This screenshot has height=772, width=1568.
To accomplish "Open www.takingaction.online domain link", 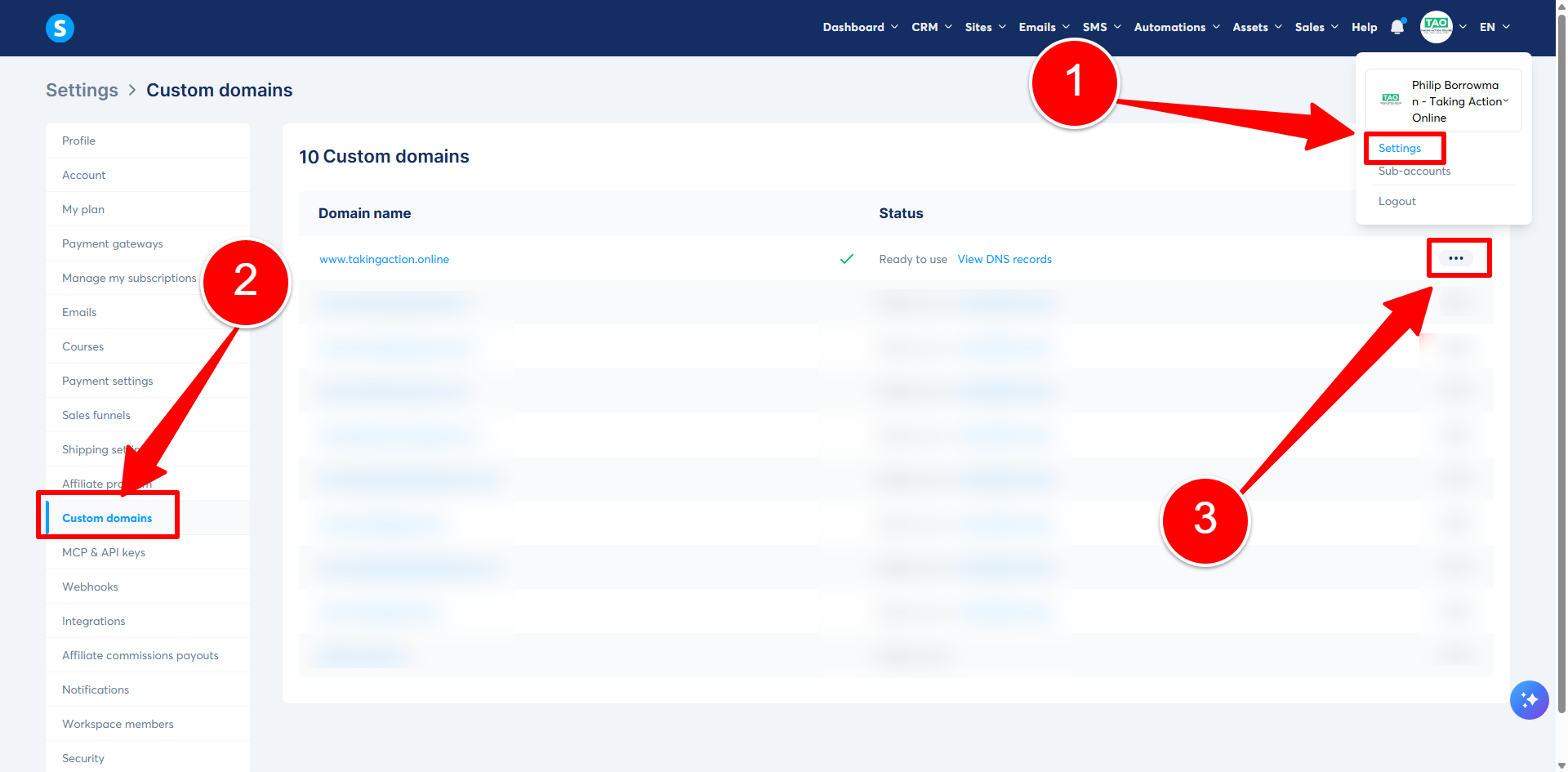I will pyautogui.click(x=384, y=259).
